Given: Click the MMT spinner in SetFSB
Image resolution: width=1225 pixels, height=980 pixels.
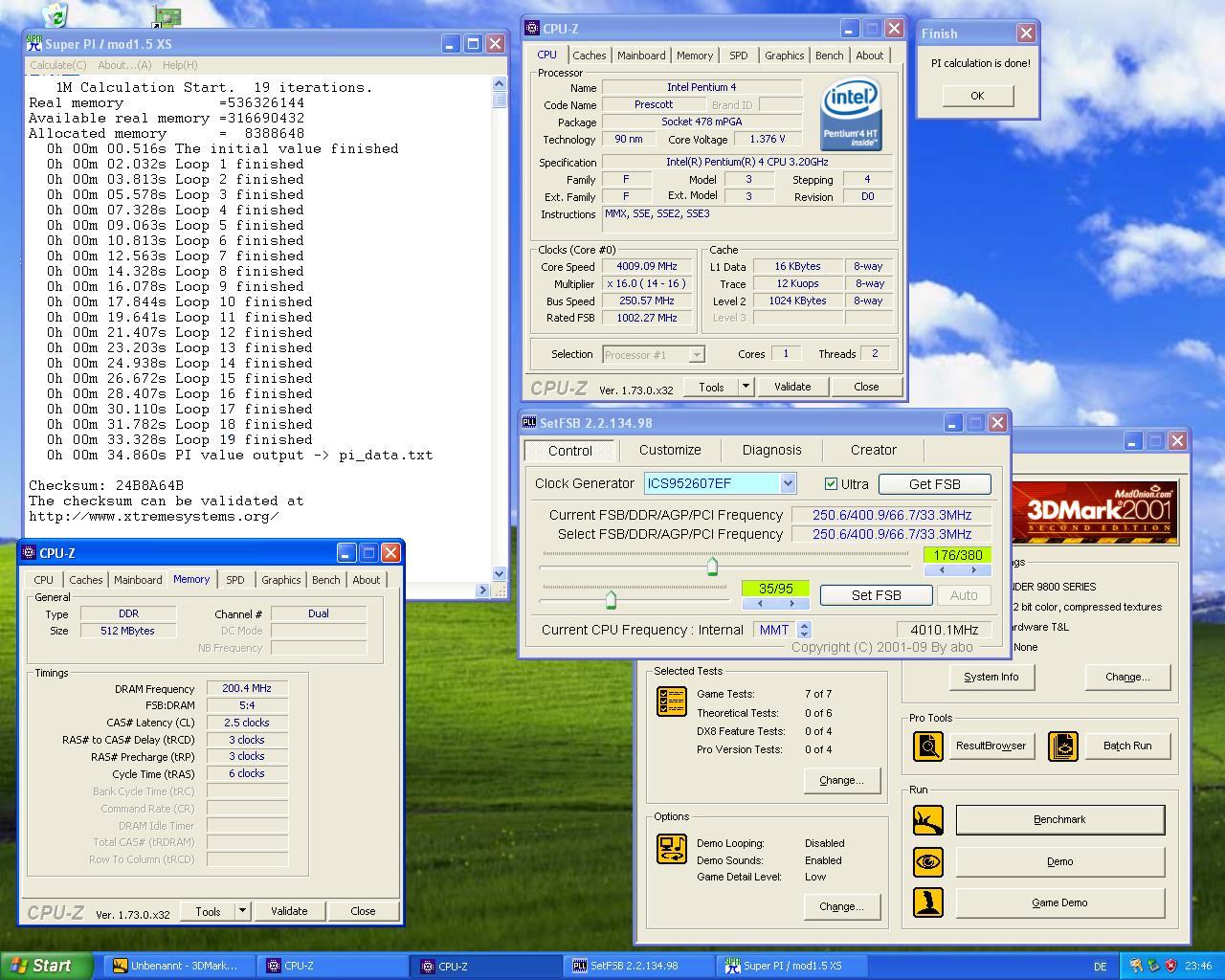Looking at the screenshot, I should 804,630.
